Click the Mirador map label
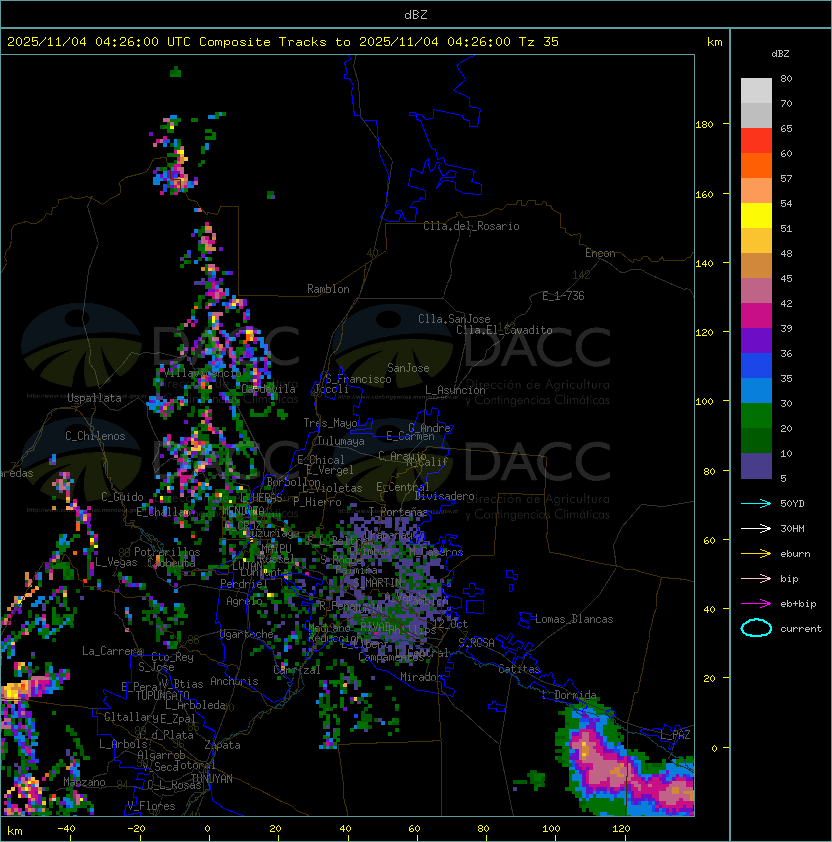The image size is (832, 842). pos(421,677)
